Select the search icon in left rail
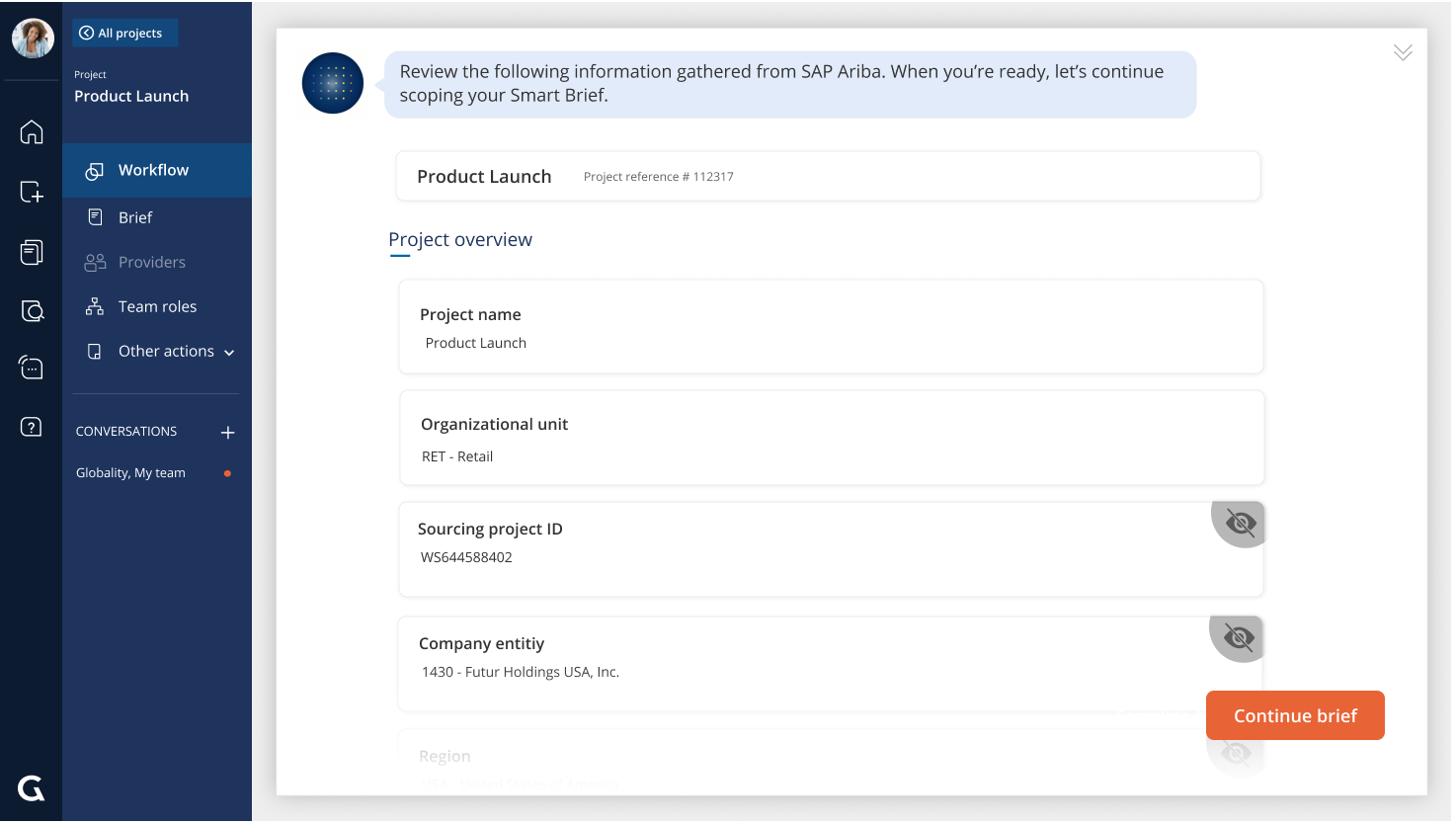Image resolution: width=1456 pixels, height=824 pixels. (x=32, y=310)
